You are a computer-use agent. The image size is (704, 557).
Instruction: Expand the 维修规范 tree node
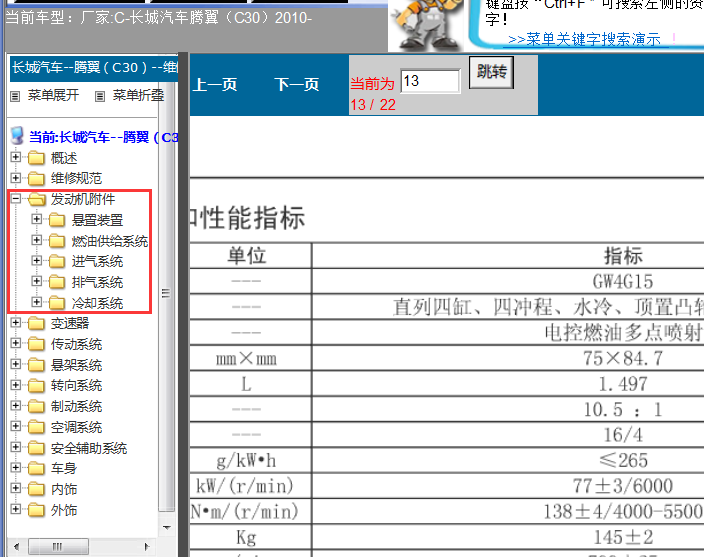pos(16,178)
